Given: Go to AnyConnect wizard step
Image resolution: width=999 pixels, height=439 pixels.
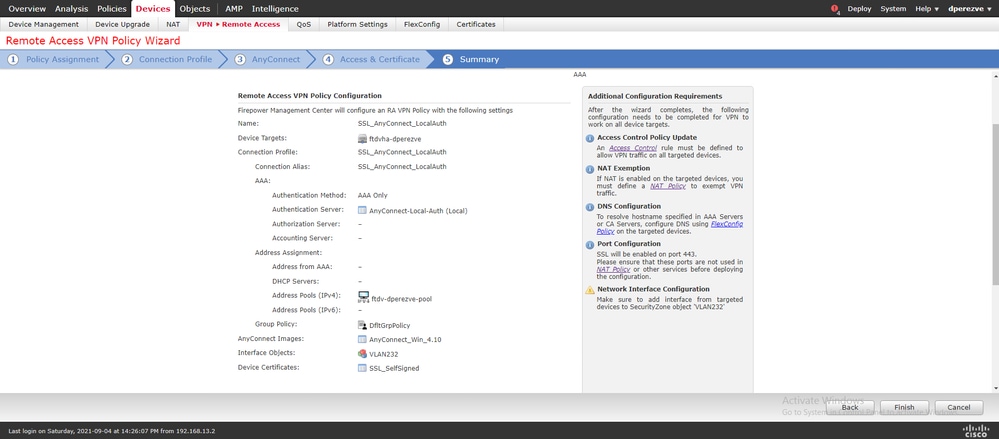Looking at the screenshot, I should click(276, 59).
